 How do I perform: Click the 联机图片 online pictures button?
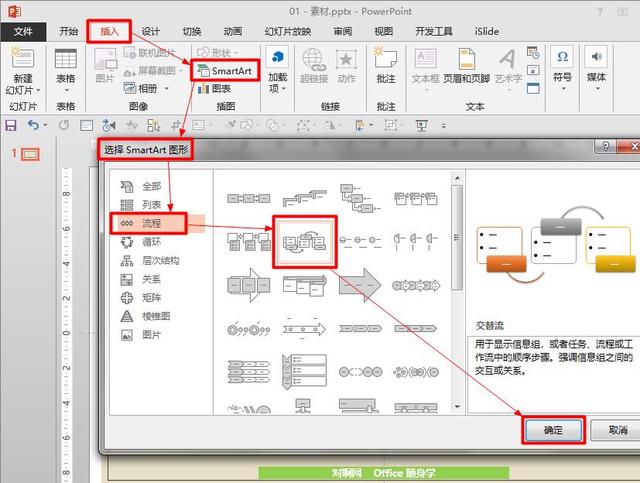(150, 53)
